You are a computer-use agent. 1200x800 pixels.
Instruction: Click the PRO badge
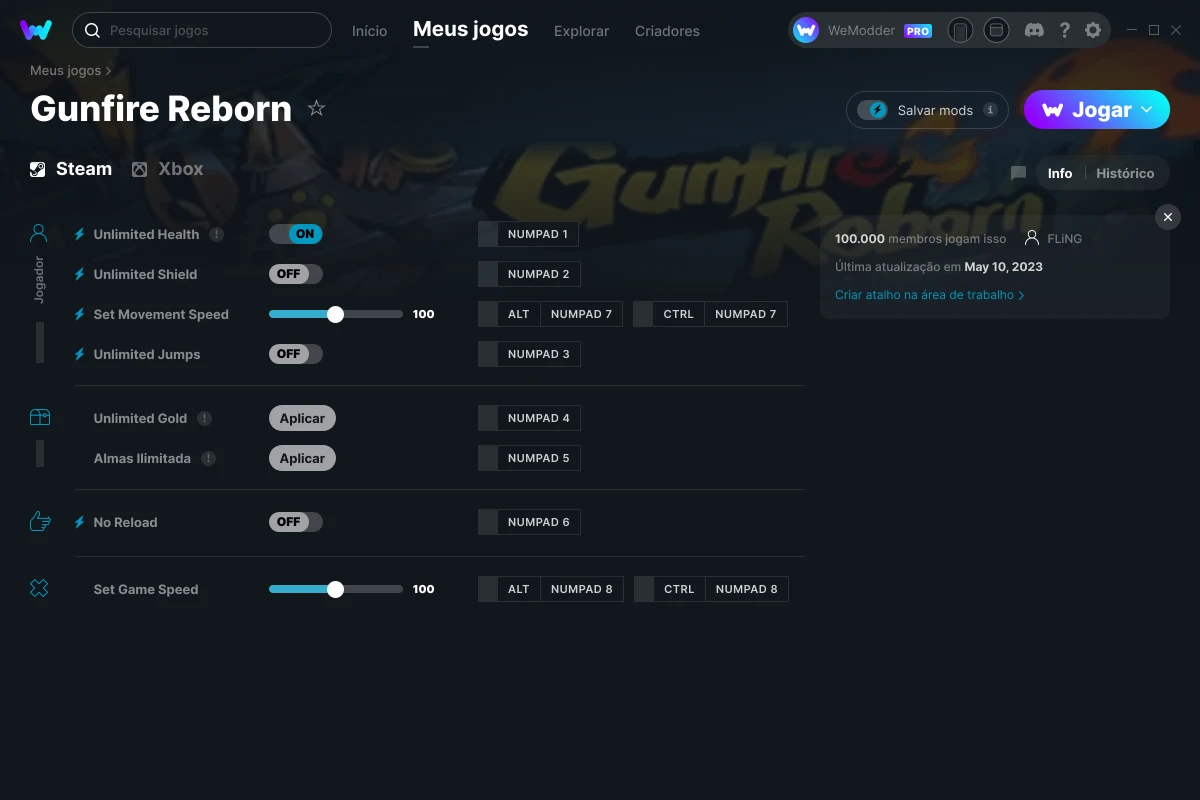(918, 31)
